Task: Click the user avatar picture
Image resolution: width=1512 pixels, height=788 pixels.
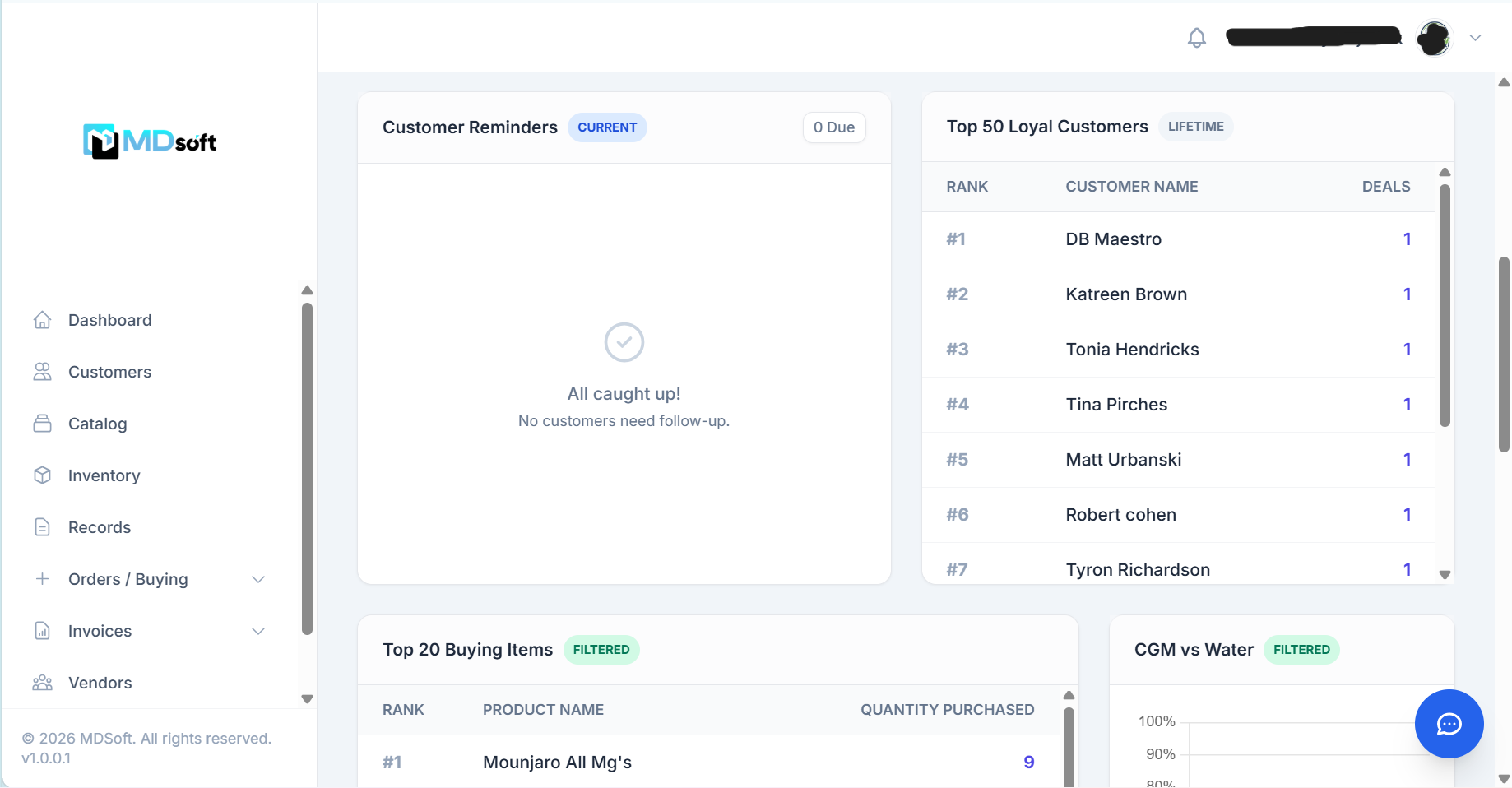Action: [x=1434, y=38]
